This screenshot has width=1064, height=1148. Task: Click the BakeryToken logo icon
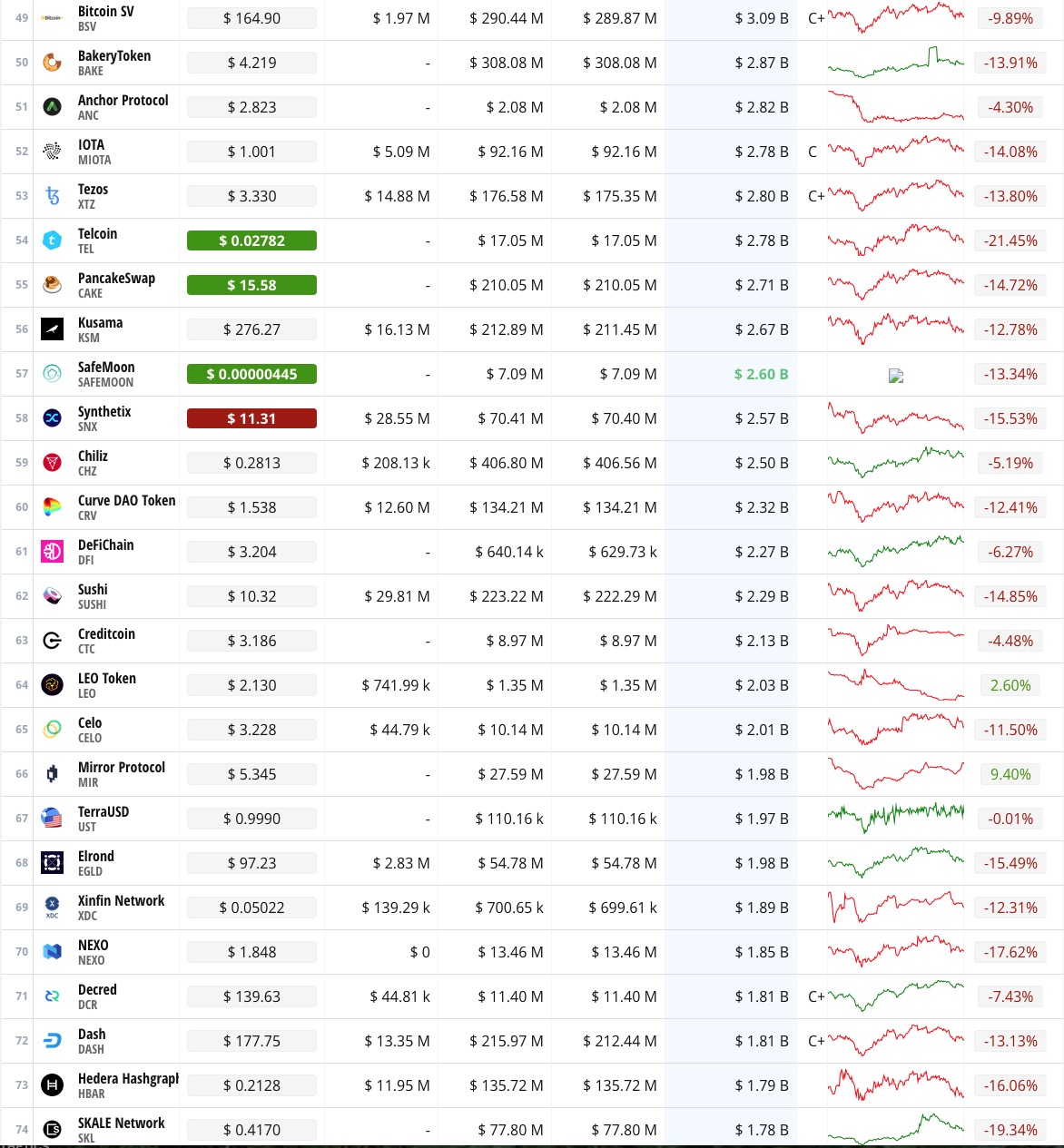pos(53,63)
